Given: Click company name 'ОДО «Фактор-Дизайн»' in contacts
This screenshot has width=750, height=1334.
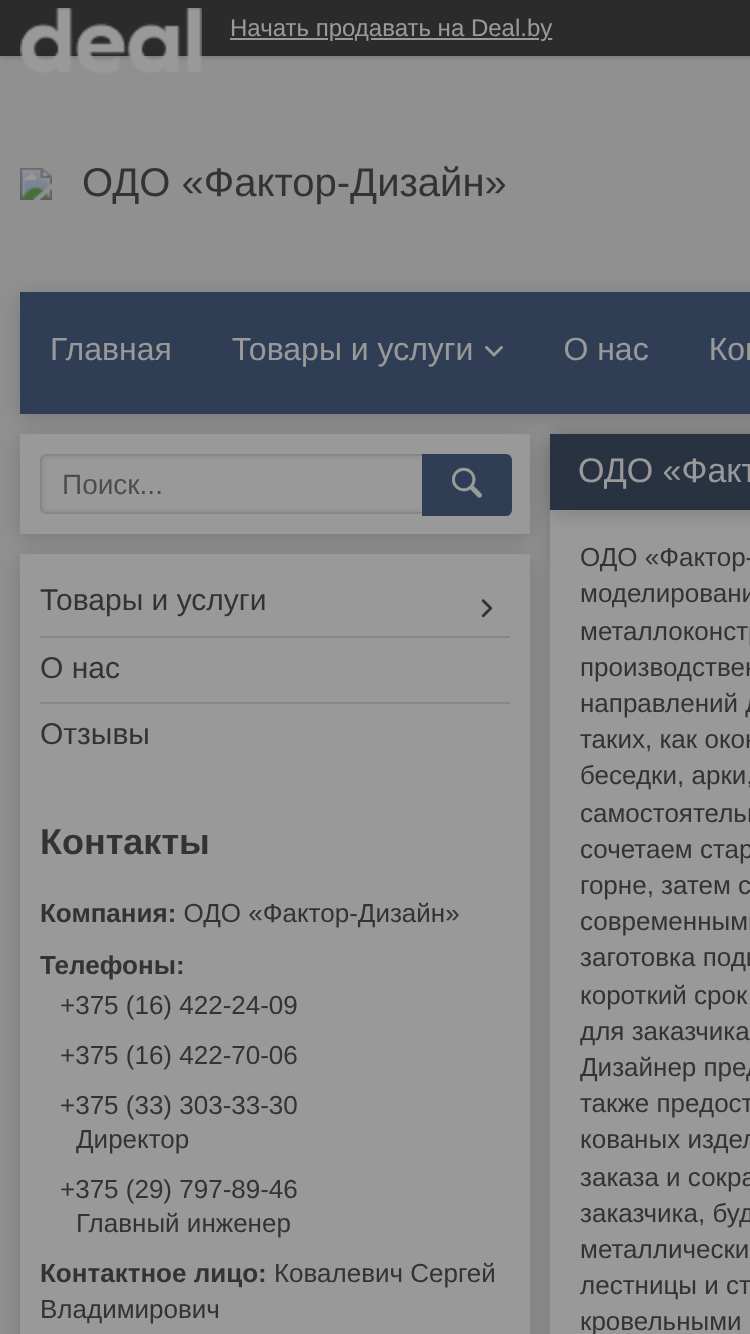Looking at the screenshot, I should click(x=321, y=914).
